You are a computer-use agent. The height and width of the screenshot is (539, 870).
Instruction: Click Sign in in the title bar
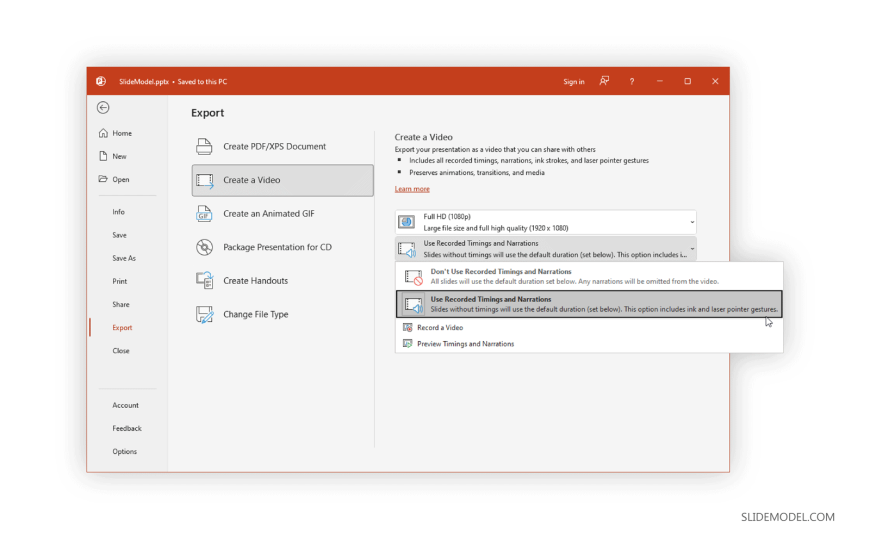tap(574, 82)
